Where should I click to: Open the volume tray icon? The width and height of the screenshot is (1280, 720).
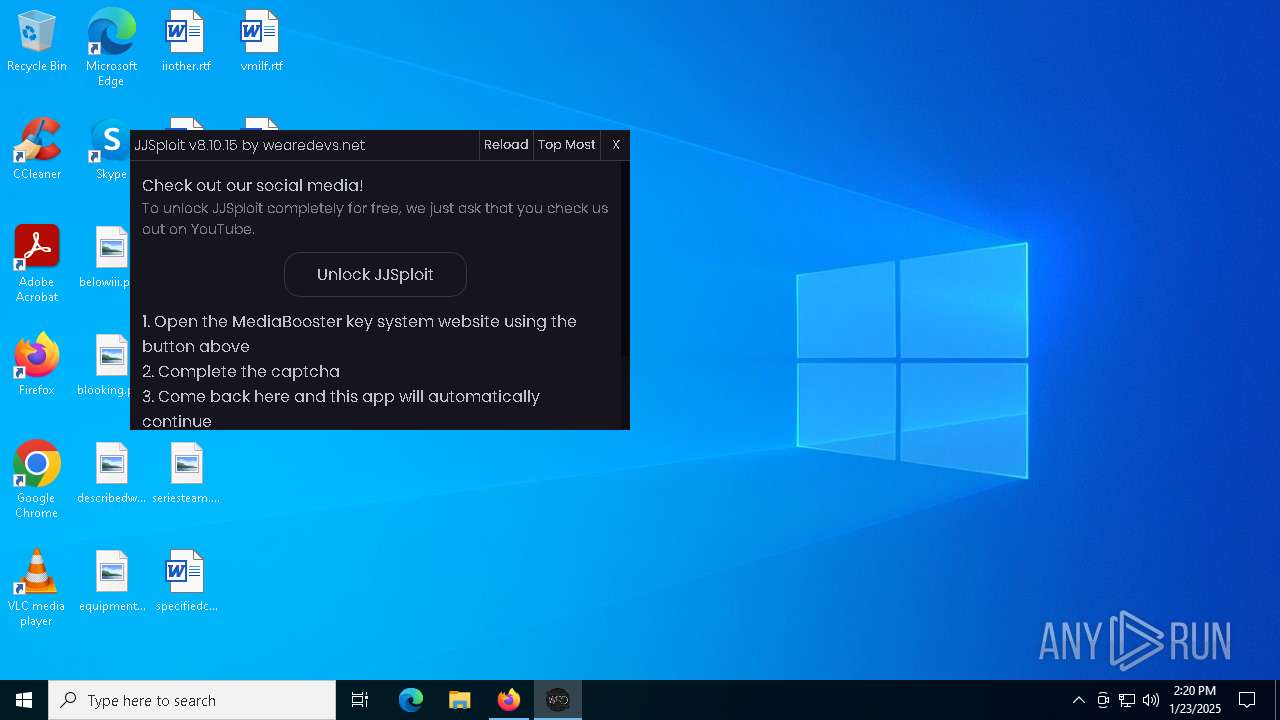click(x=1151, y=700)
